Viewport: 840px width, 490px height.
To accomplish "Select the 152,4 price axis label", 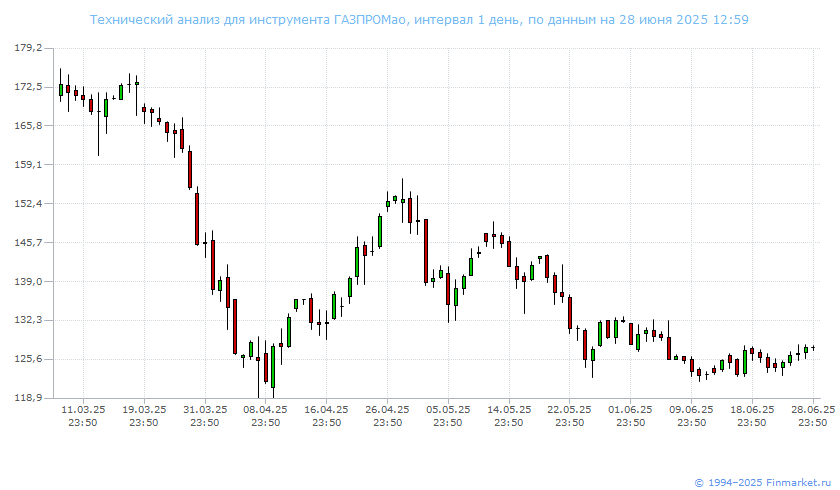I will 28,203.
